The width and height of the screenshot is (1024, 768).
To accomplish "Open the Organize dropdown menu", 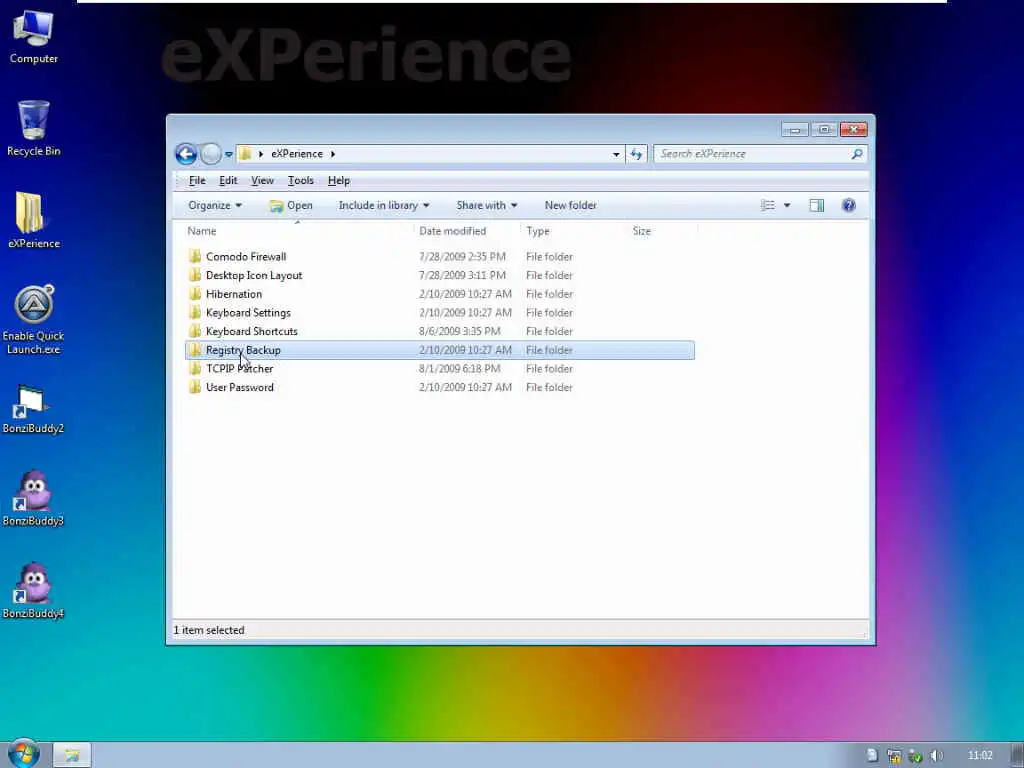I will (215, 205).
